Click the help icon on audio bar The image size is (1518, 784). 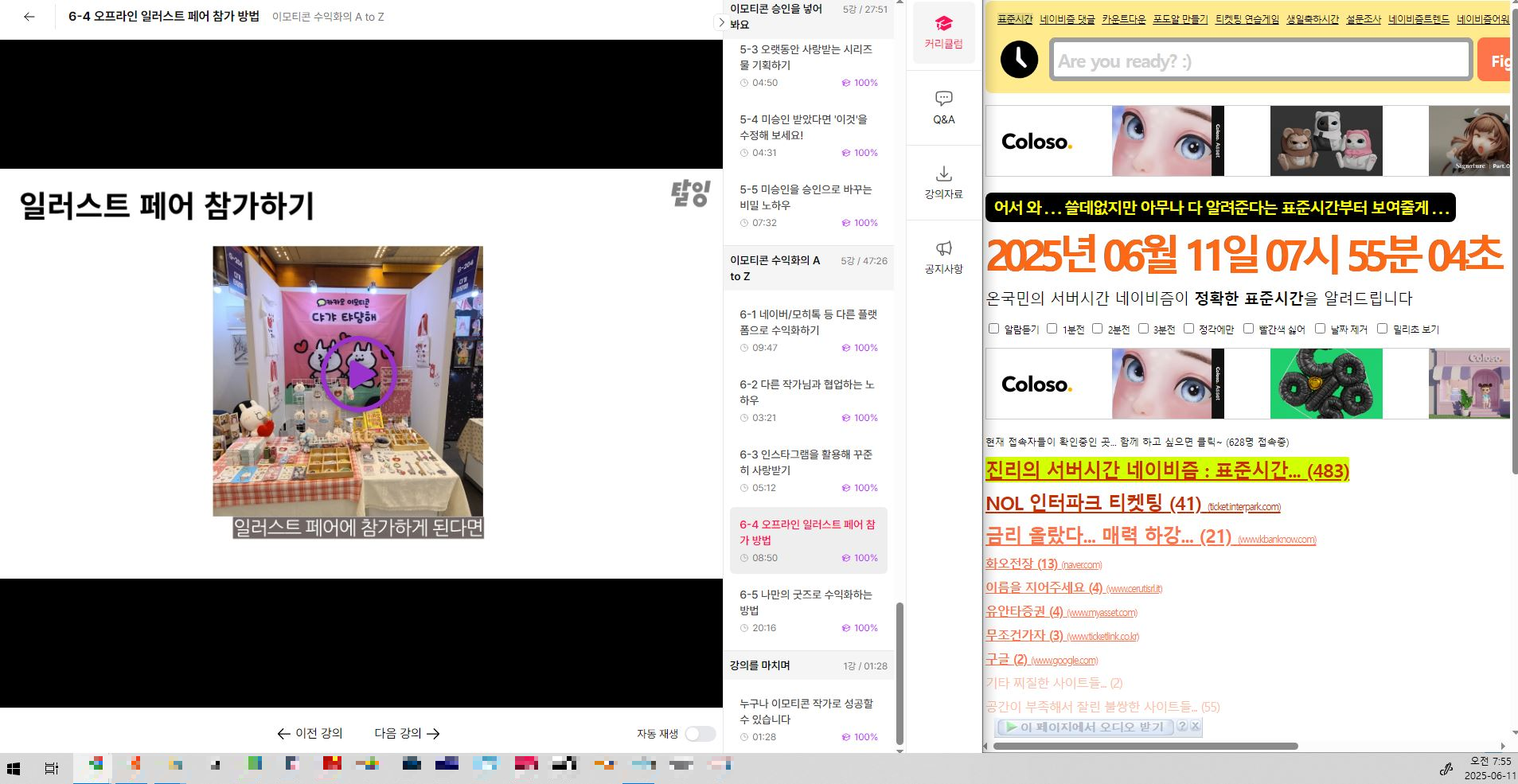[1182, 726]
